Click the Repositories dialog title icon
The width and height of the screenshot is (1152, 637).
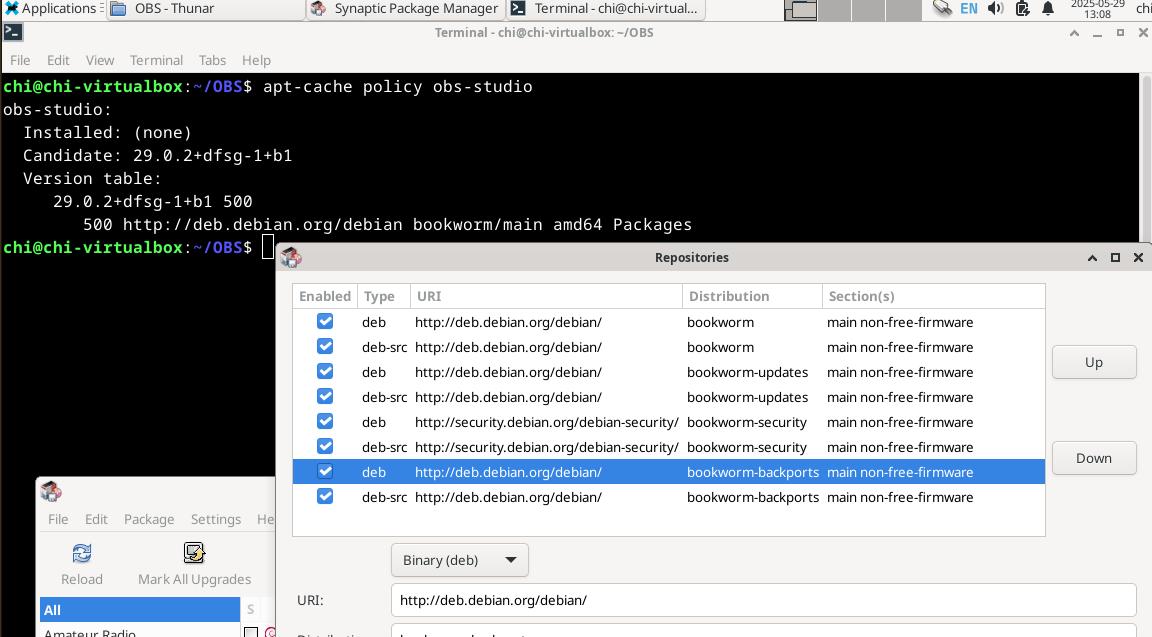pyautogui.click(x=291, y=257)
